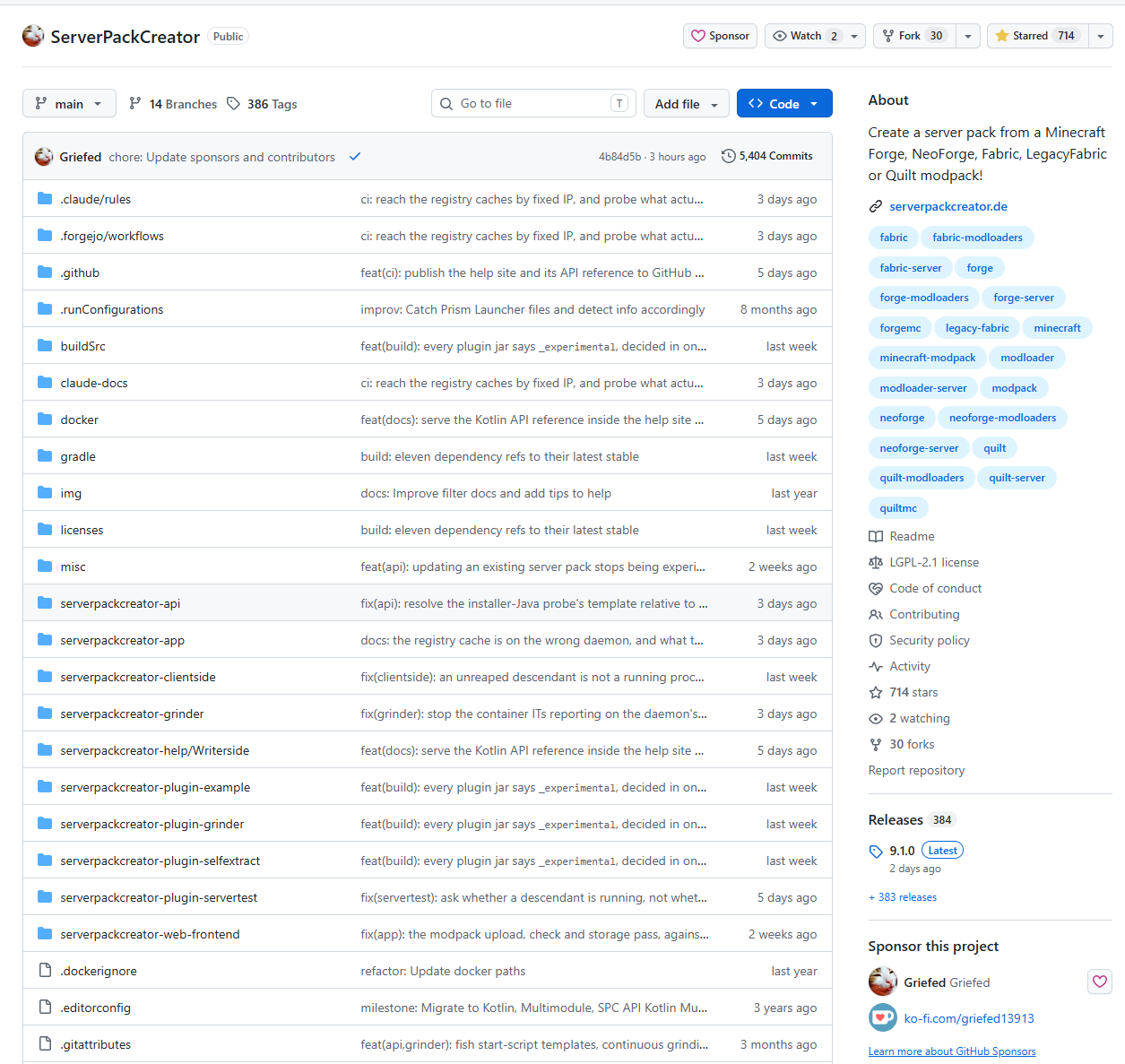Open the serverpackcreator-api folder
Image resolution: width=1125 pixels, height=1064 pixels.
(120, 603)
